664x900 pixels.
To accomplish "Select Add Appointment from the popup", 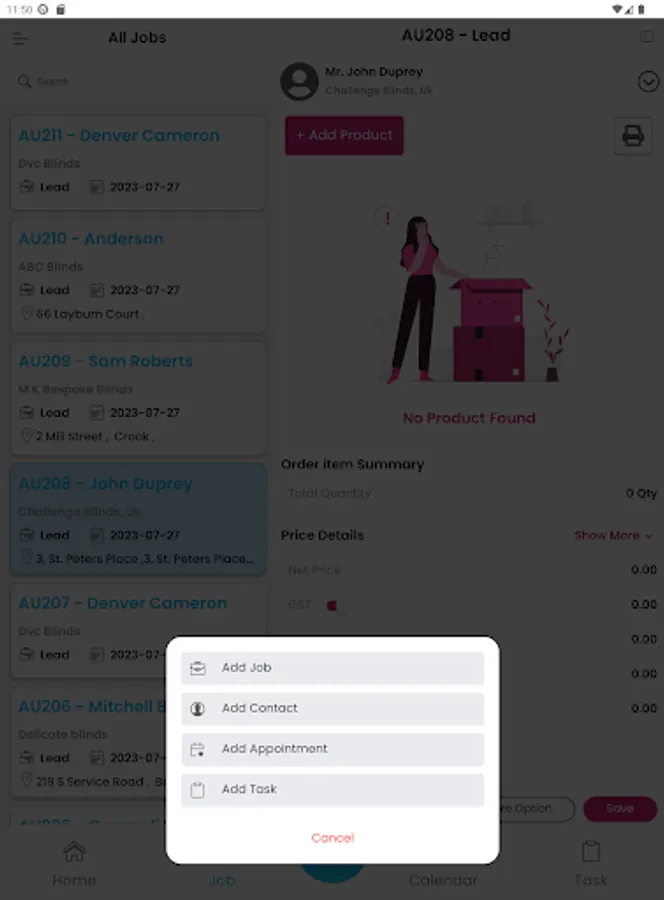I will point(332,749).
